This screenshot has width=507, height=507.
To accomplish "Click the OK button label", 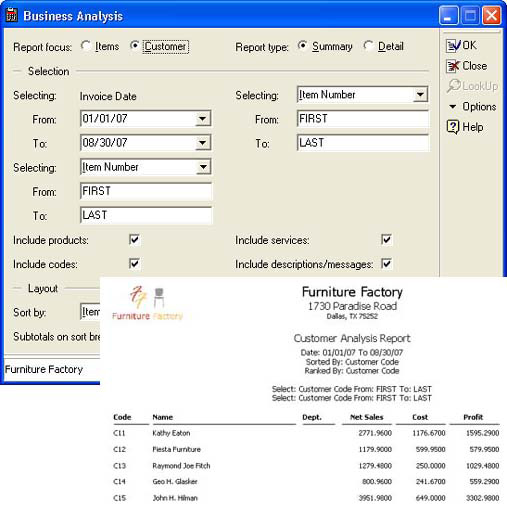I will 469,45.
